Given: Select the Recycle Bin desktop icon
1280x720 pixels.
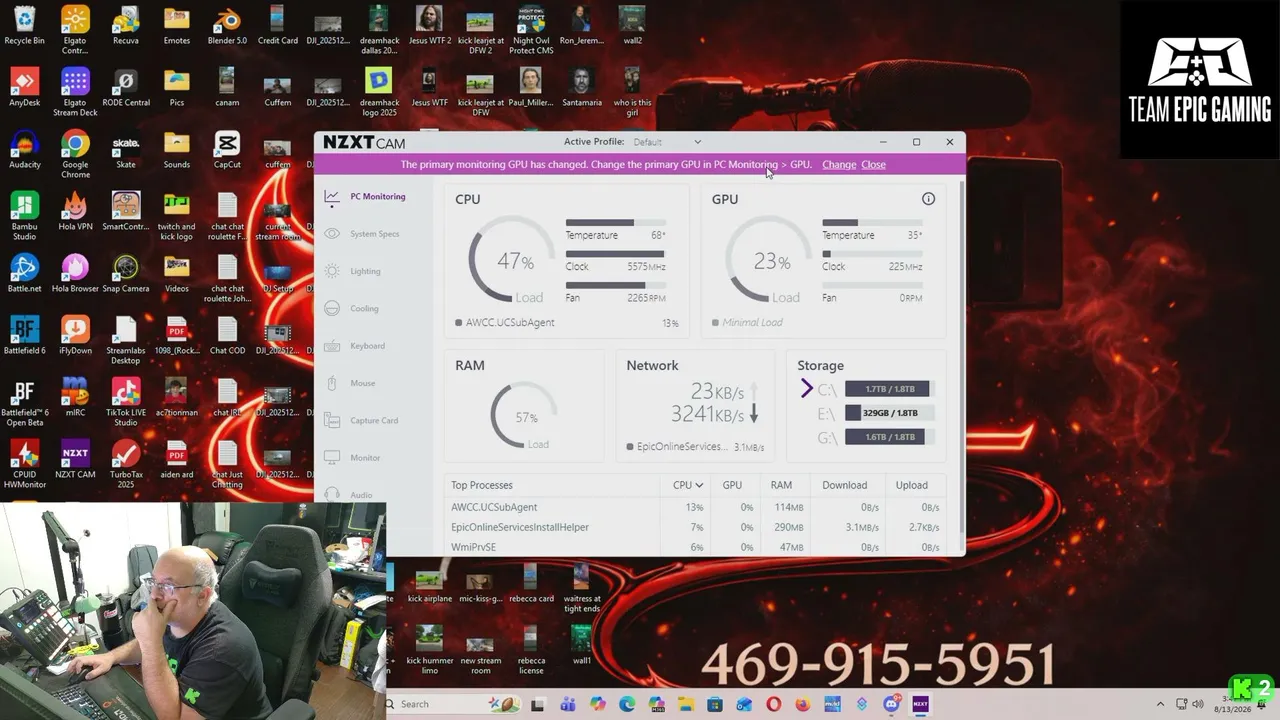Looking at the screenshot, I should pos(24,26).
